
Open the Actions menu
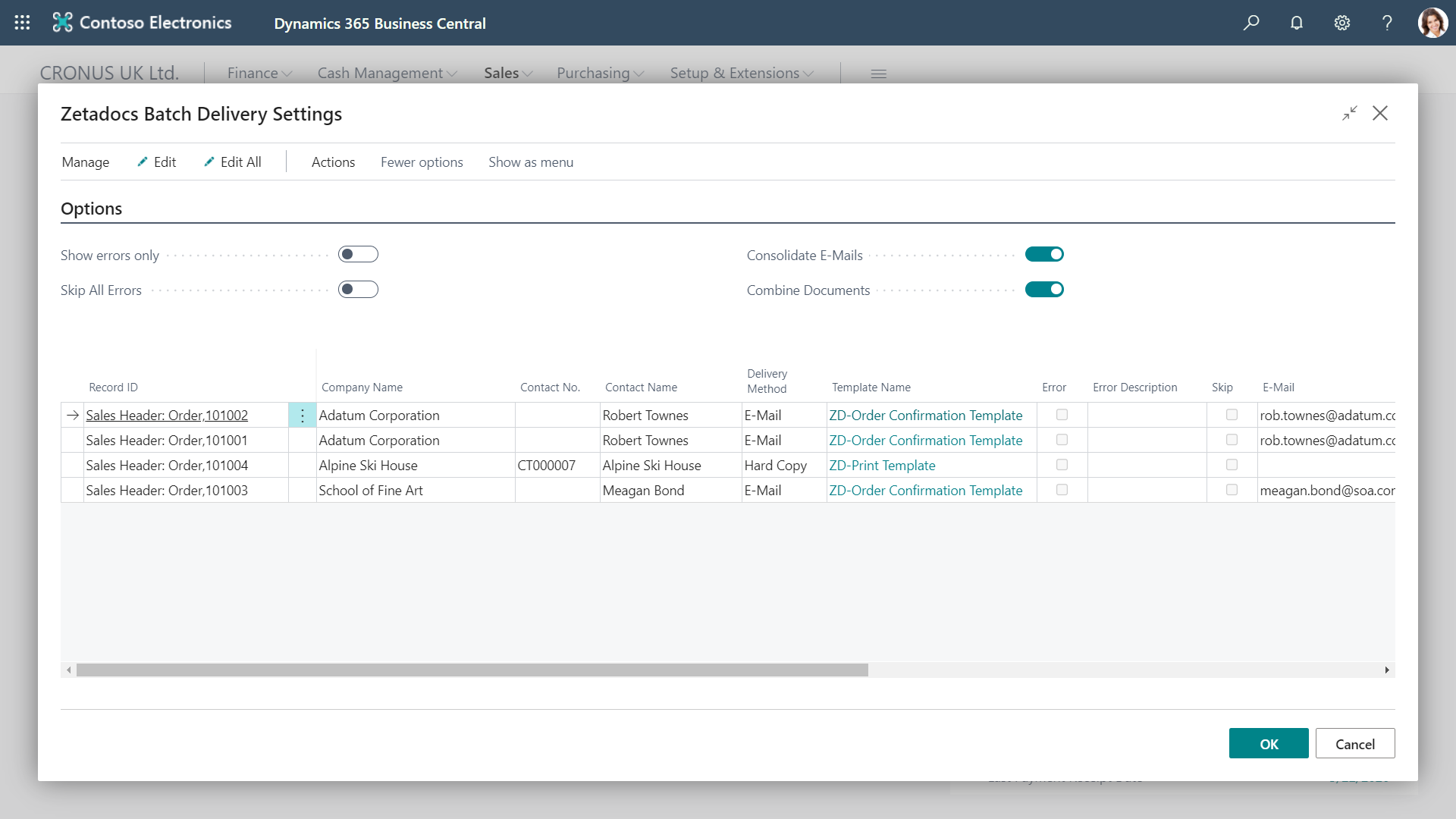click(333, 162)
